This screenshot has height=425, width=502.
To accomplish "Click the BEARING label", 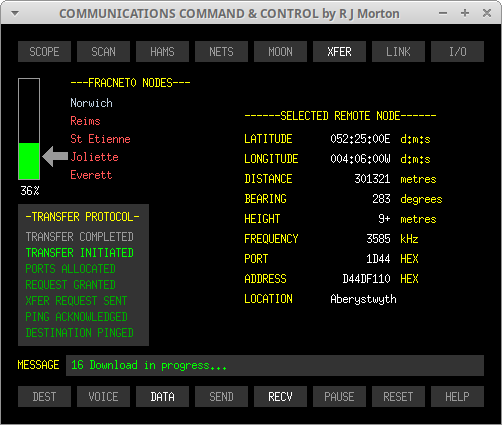I will point(265,199).
